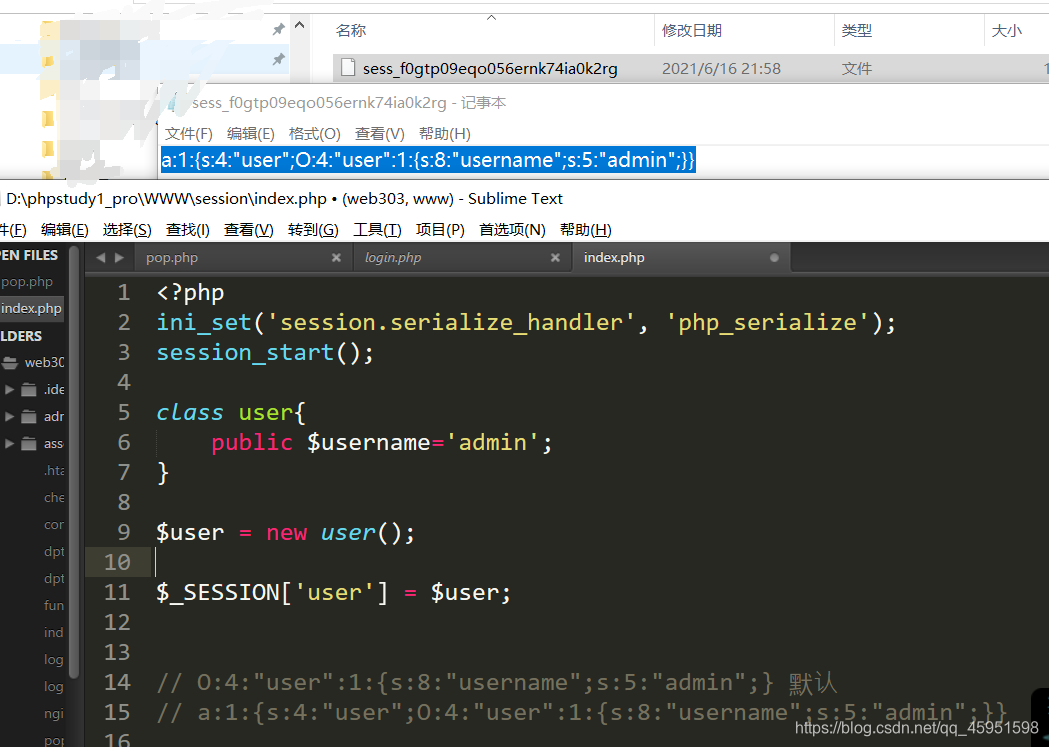The image size is (1049, 747).
Task: Collapse Explorer quick access chevron
Action: [300, 25]
